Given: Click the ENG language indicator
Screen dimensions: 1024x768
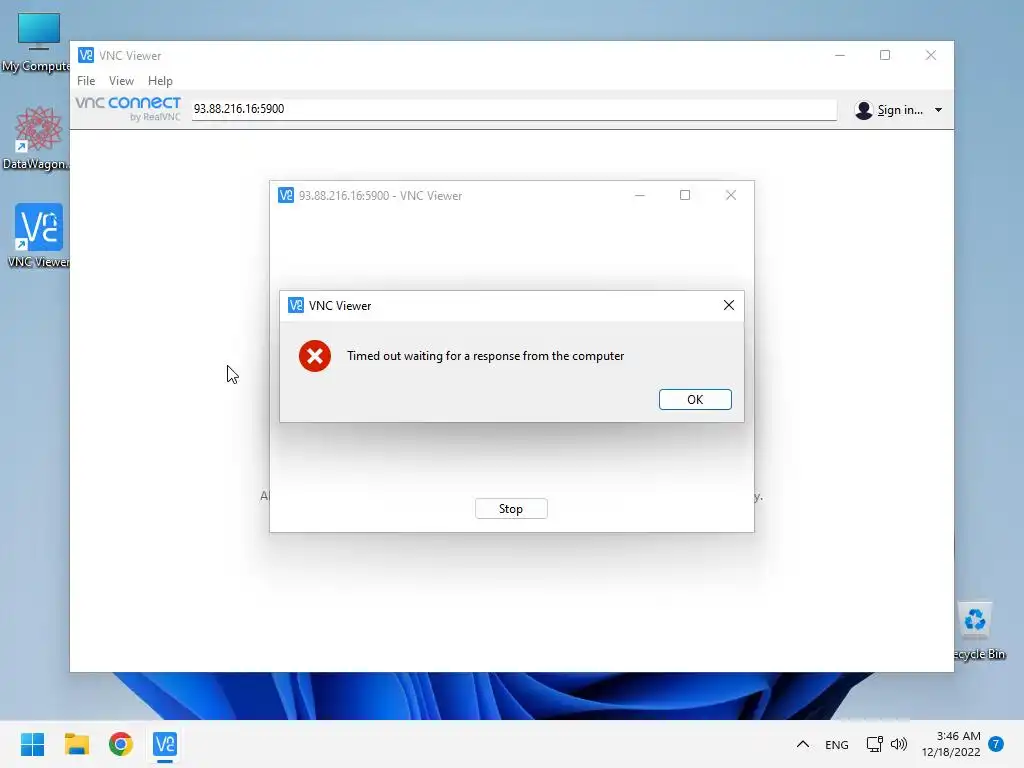Looking at the screenshot, I should point(837,744).
